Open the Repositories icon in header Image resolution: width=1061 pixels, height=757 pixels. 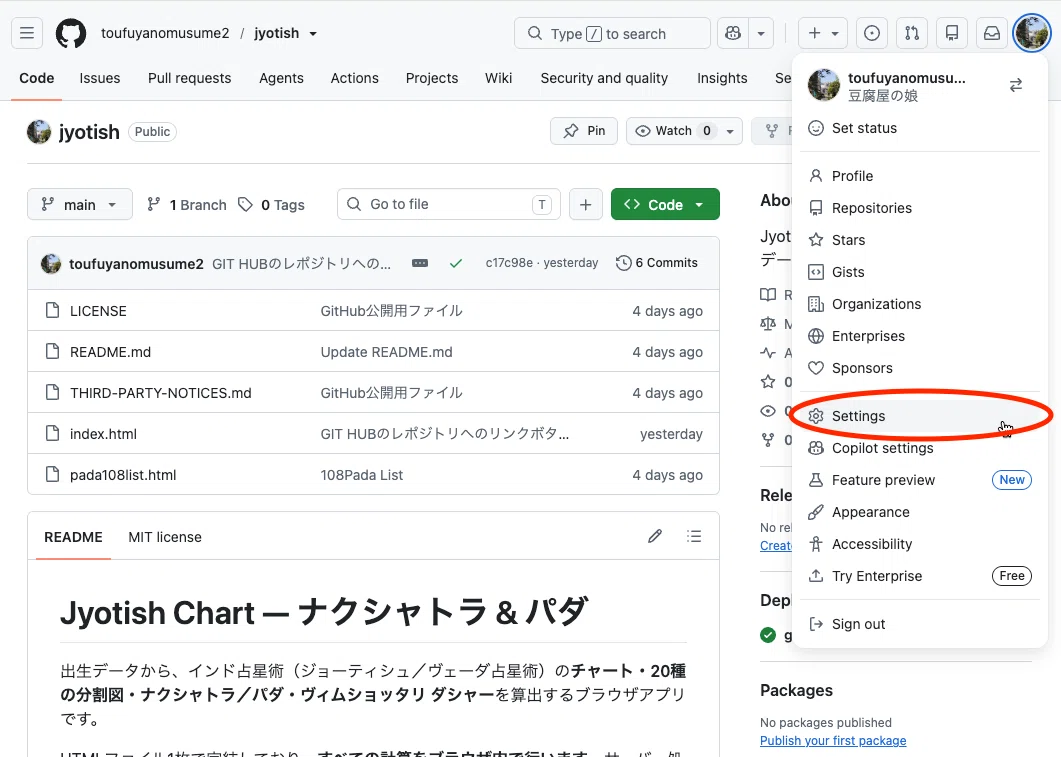click(x=952, y=33)
